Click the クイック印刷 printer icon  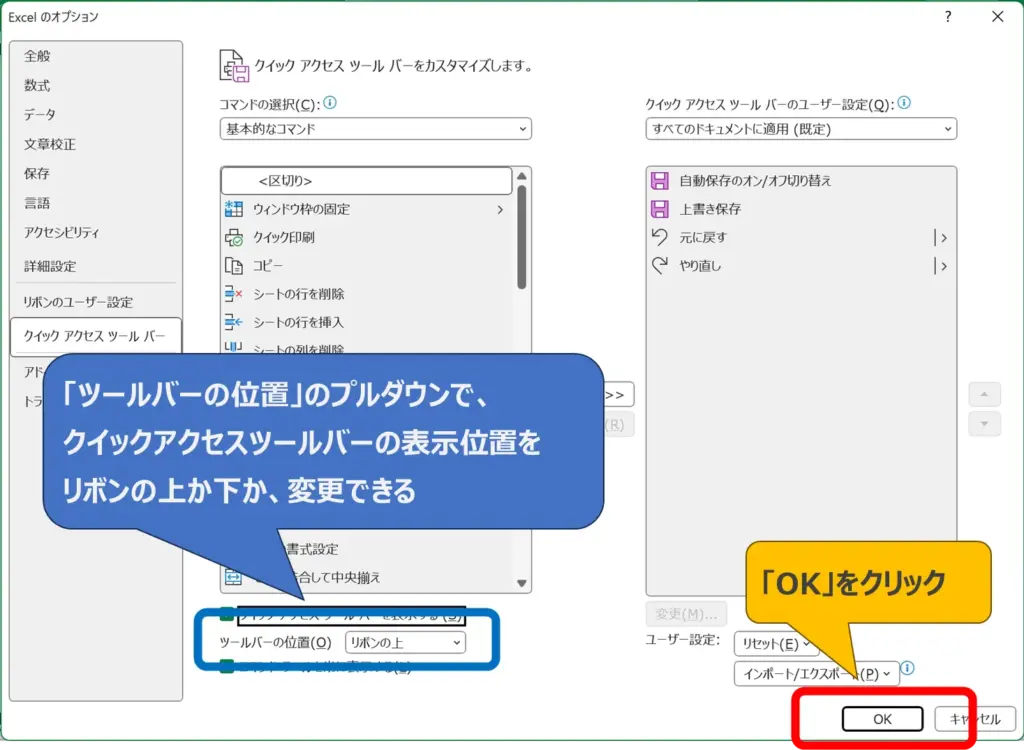coord(234,238)
